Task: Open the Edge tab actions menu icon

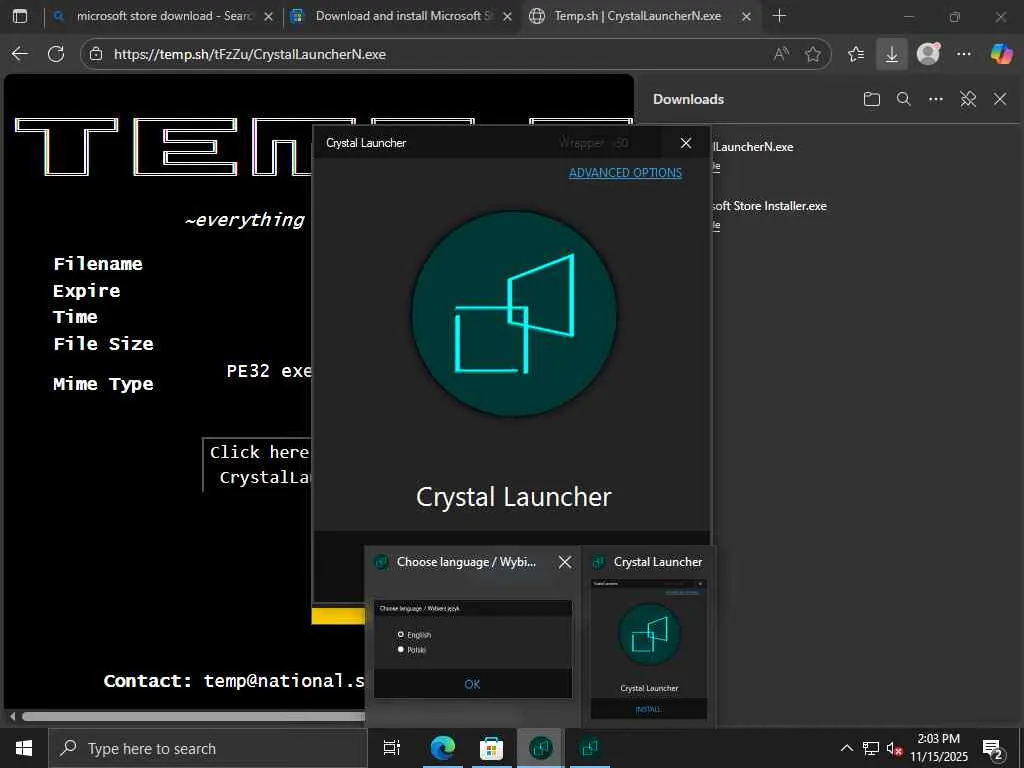Action: (x=20, y=16)
